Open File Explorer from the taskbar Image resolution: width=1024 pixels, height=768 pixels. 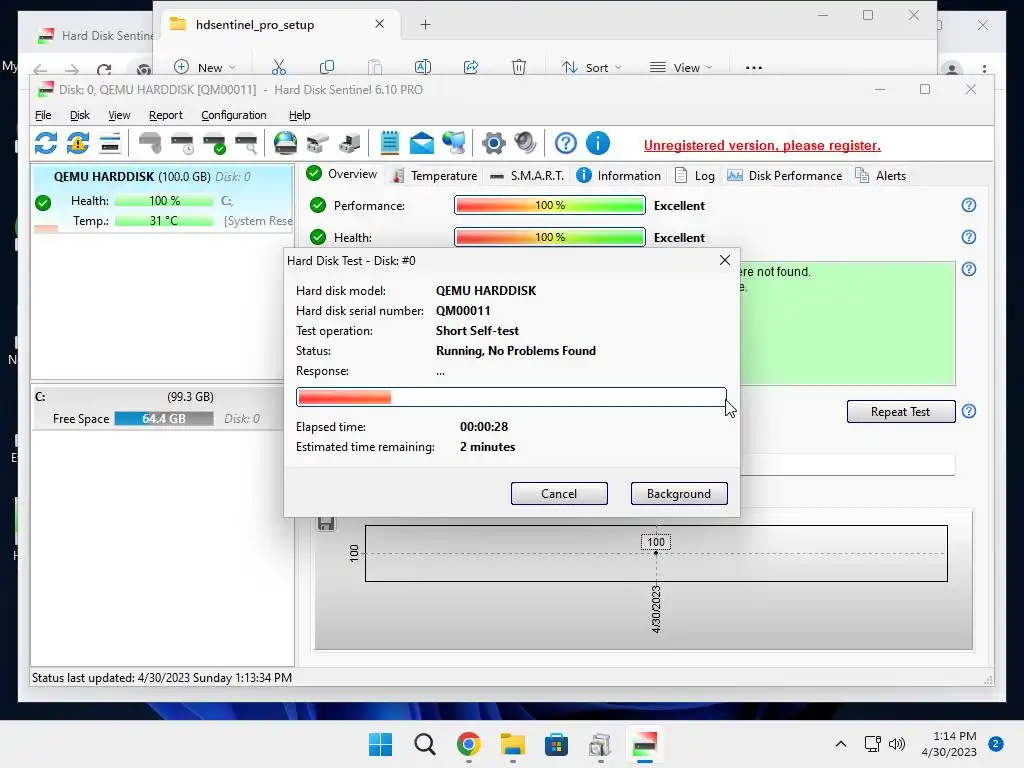tap(513, 744)
